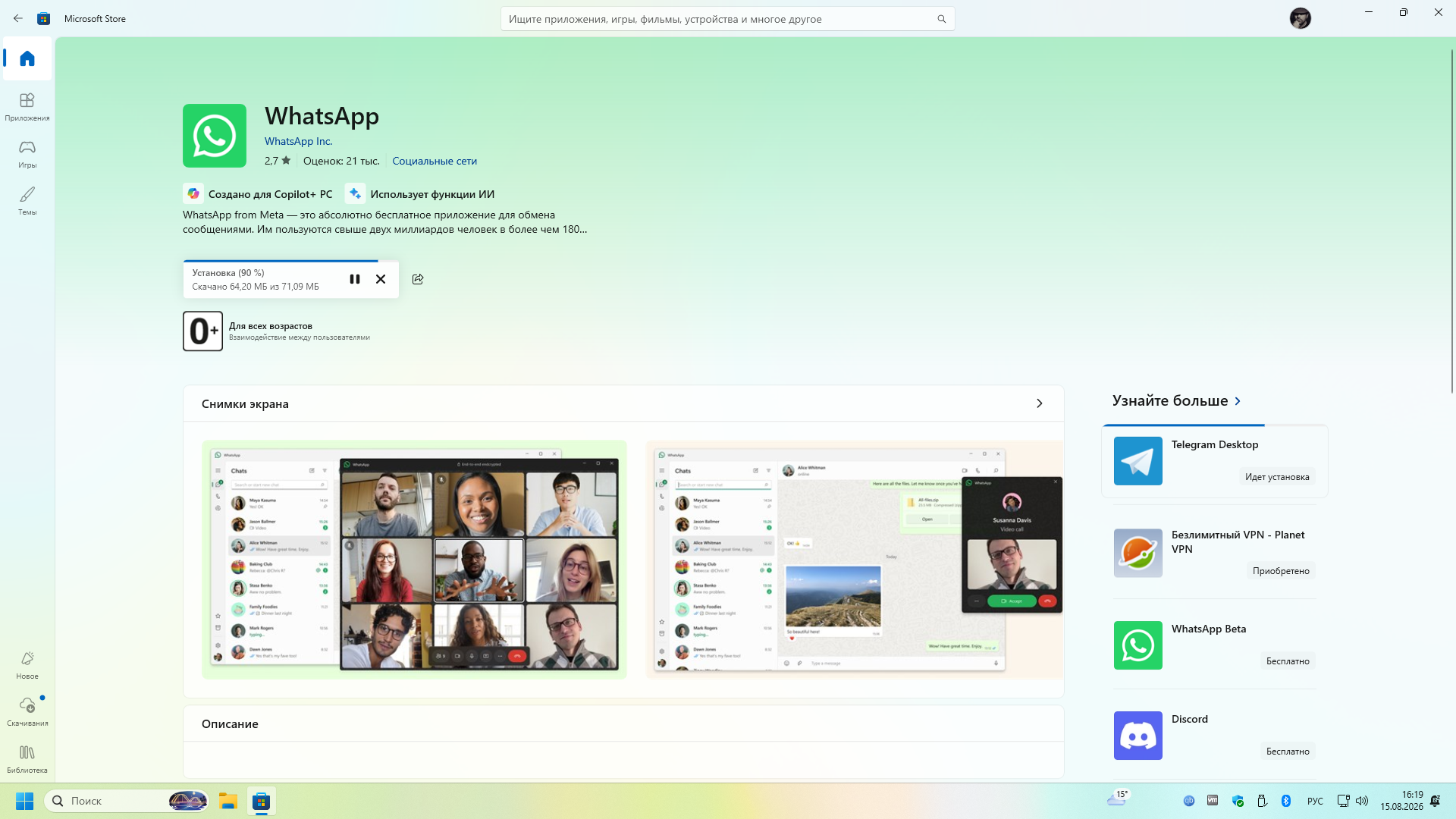1456x819 pixels.
Task: Open Windows Security tray icon
Action: point(1238,801)
